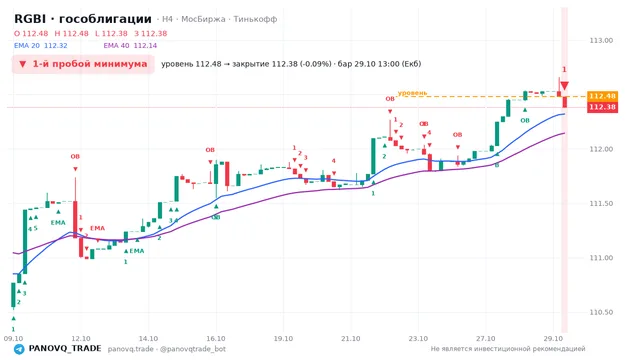Click the 'L 112.38' low value
The width and height of the screenshot is (640, 360).
click(111, 33)
